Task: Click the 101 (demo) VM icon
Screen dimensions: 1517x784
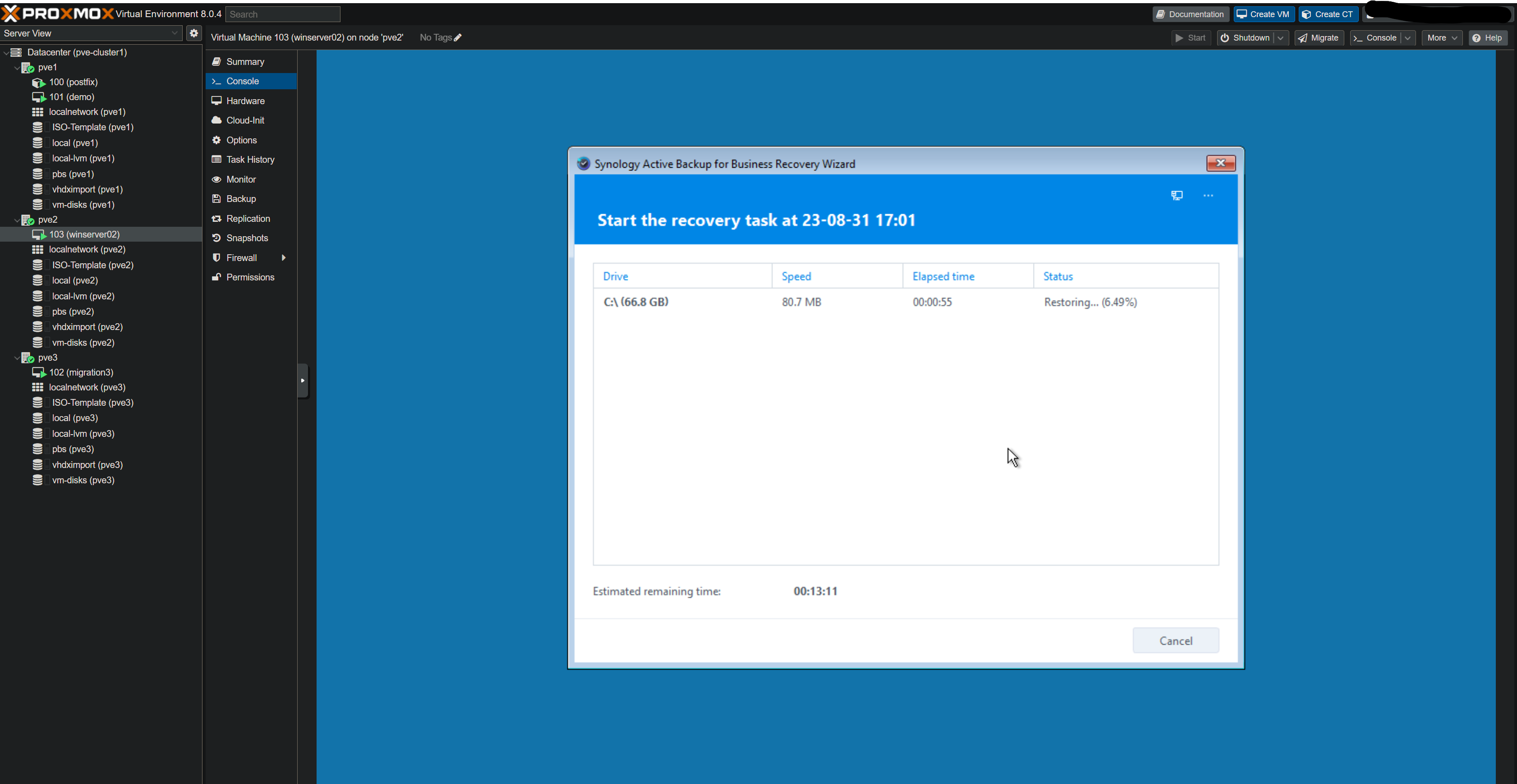Action: tap(38, 97)
